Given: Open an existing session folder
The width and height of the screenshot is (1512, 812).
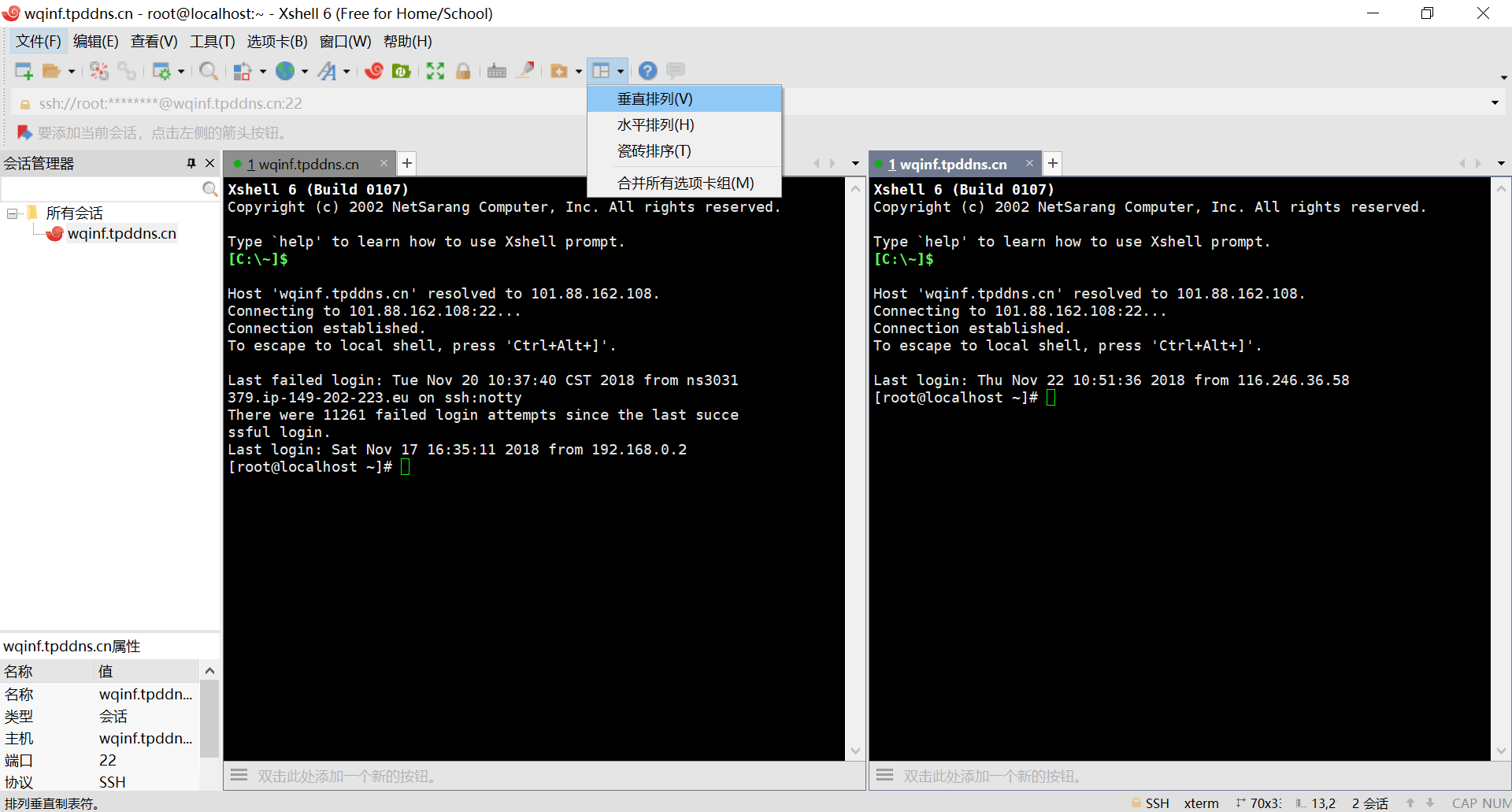Looking at the screenshot, I should click(x=52, y=71).
